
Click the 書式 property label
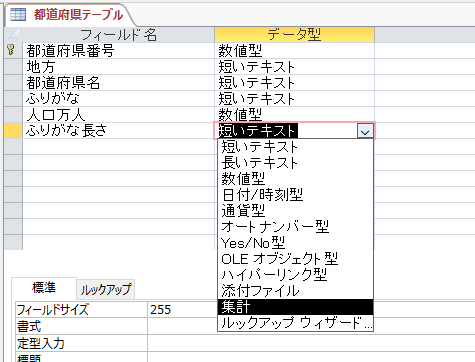(29, 326)
